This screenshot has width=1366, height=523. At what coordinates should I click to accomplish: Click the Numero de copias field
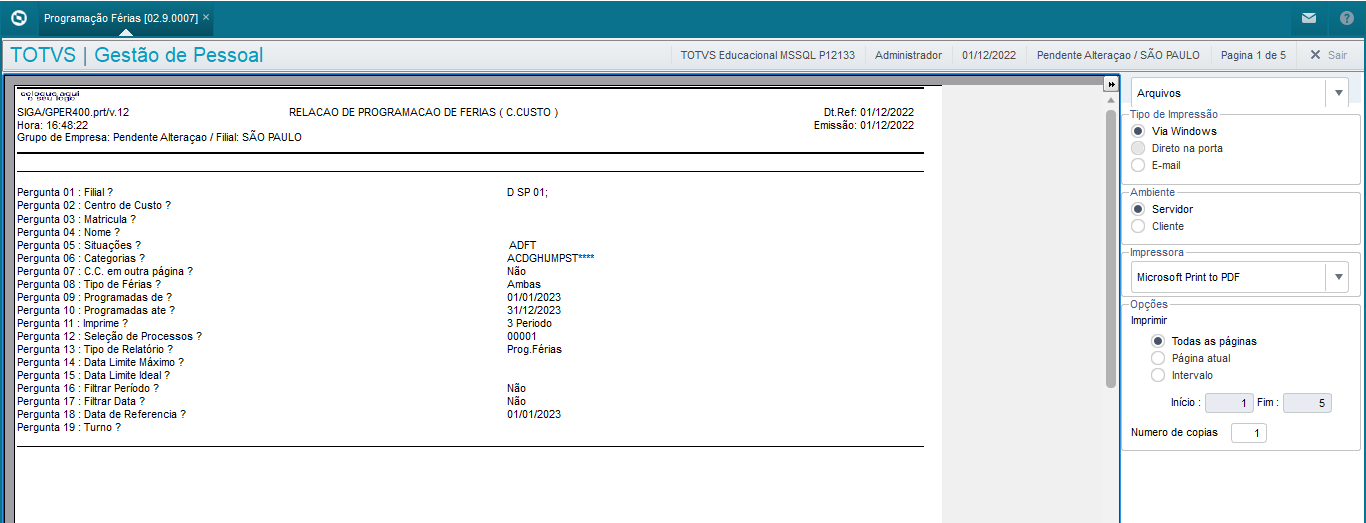pyautogui.click(x=1249, y=433)
